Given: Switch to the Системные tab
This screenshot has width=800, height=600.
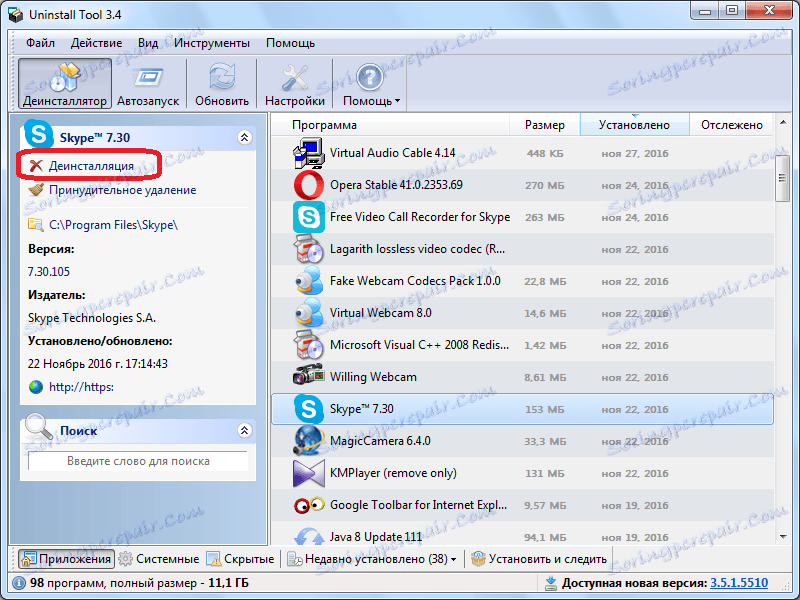Looking at the screenshot, I should pos(159,559).
